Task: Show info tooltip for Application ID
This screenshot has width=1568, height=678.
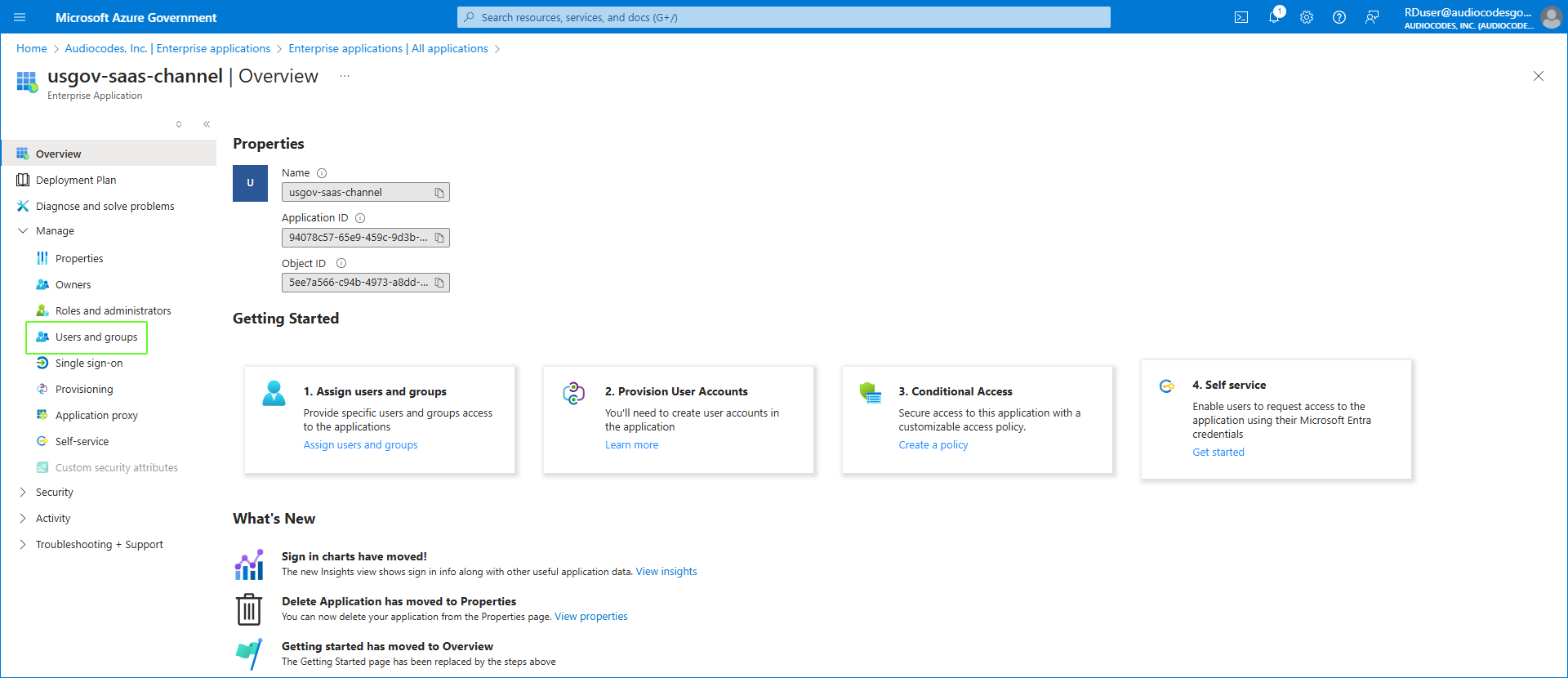Action: 360,218
